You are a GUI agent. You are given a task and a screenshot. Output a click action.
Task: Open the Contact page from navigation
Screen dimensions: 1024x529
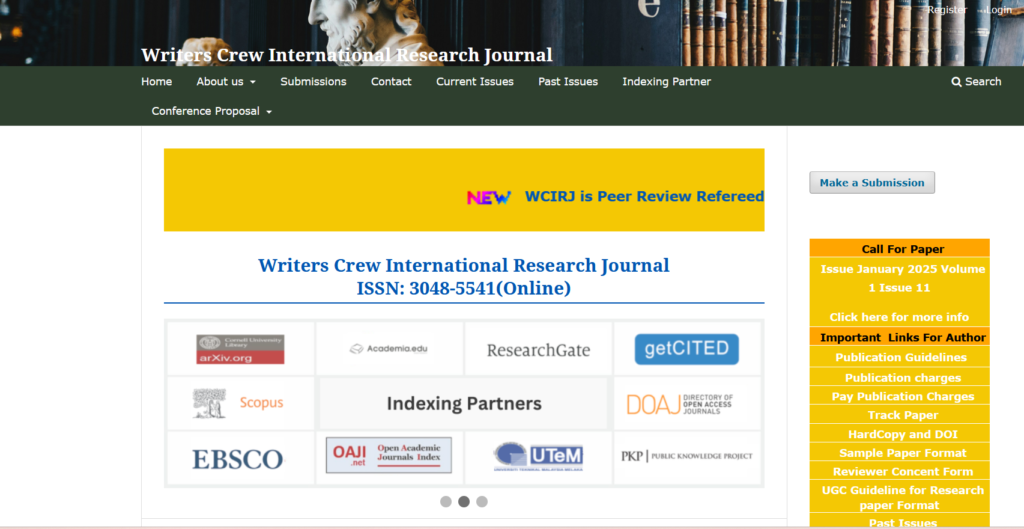tap(391, 82)
